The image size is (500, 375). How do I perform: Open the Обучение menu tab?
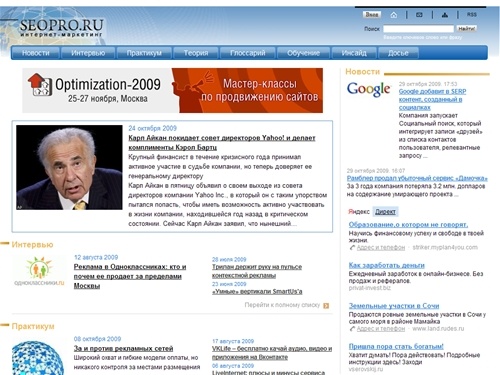(303, 53)
